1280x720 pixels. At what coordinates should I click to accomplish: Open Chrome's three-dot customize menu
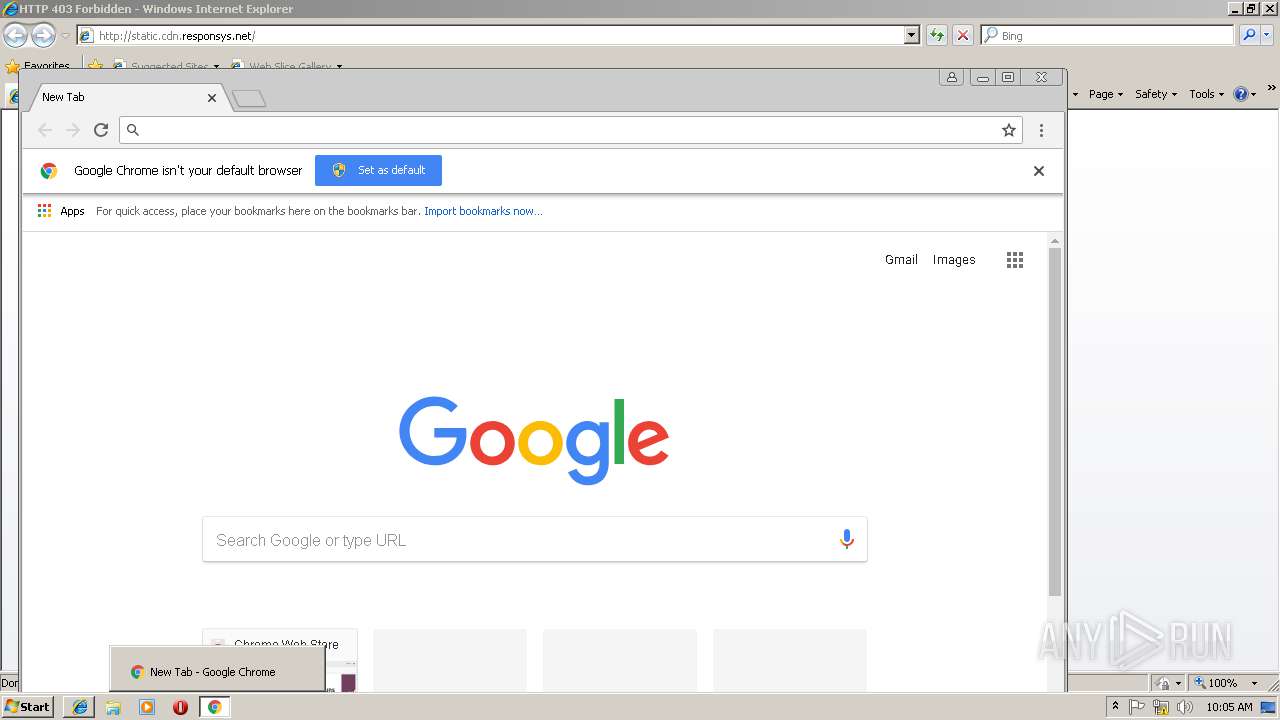coord(1041,130)
